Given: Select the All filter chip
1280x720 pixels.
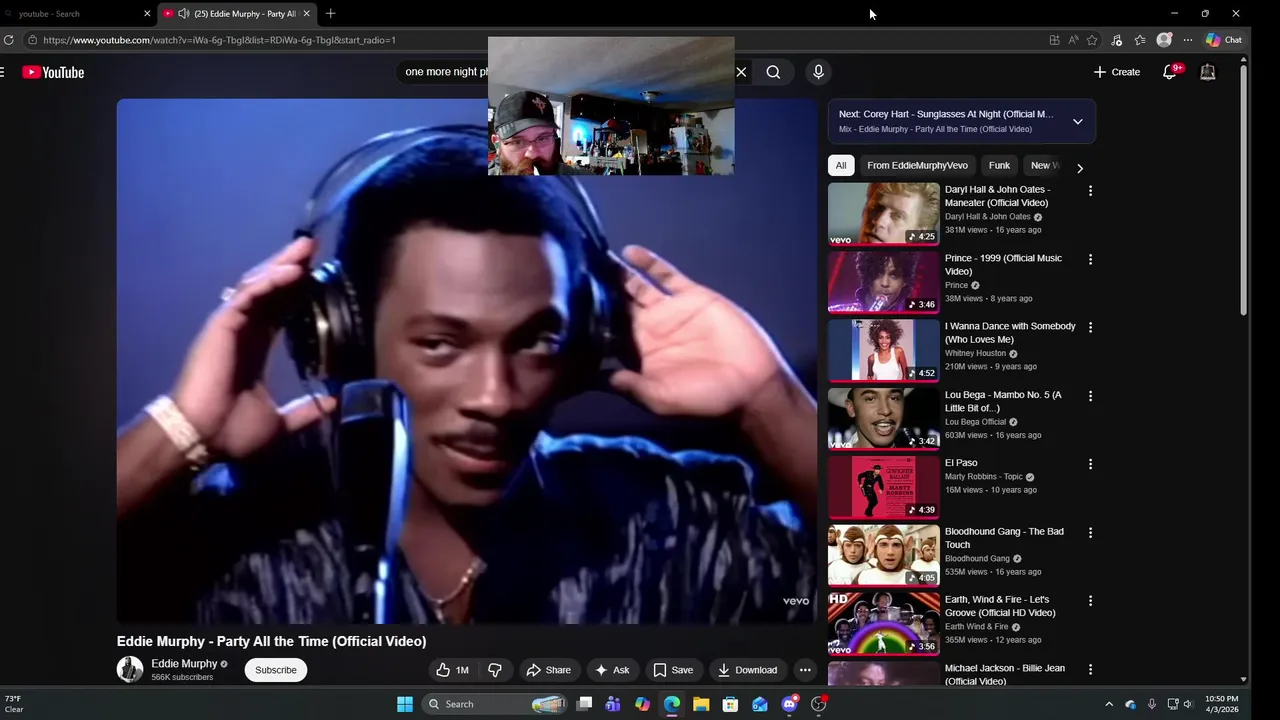Looking at the screenshot, I should 841,166.
